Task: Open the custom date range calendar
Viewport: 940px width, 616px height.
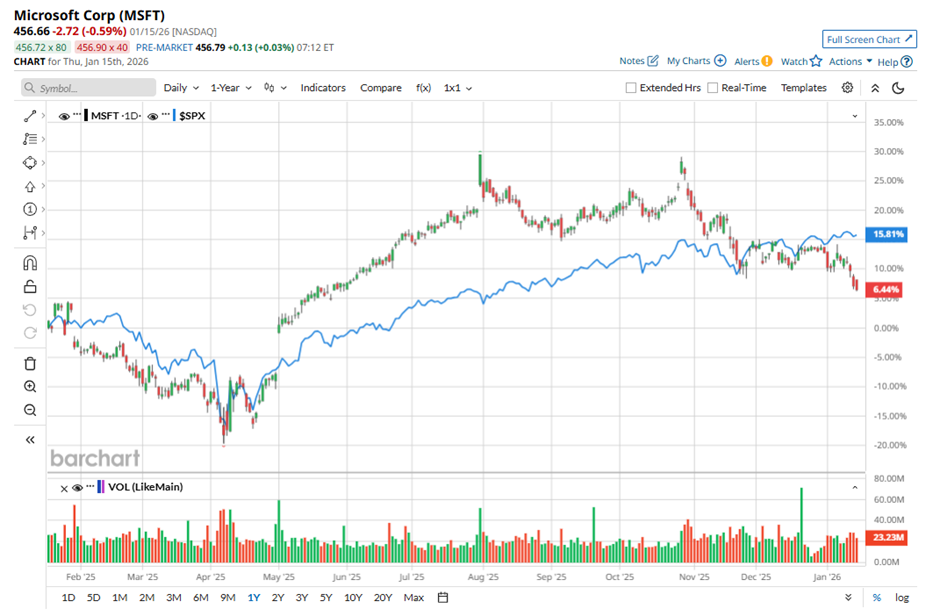Action: [443, 597]
